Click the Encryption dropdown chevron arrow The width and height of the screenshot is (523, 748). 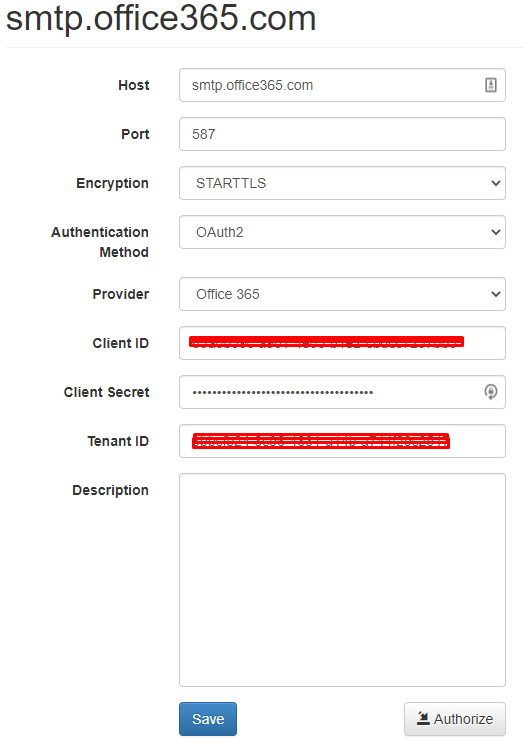click(x=496, y=183)
